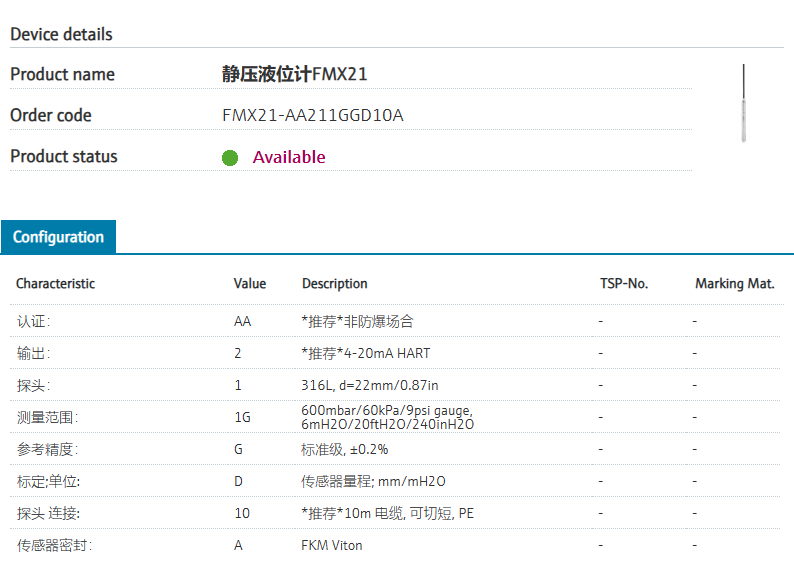The width and height of the screenshot is (794, 570).
Task: Click the FKM Viton seal description
Action: click(x=332, y=545)
